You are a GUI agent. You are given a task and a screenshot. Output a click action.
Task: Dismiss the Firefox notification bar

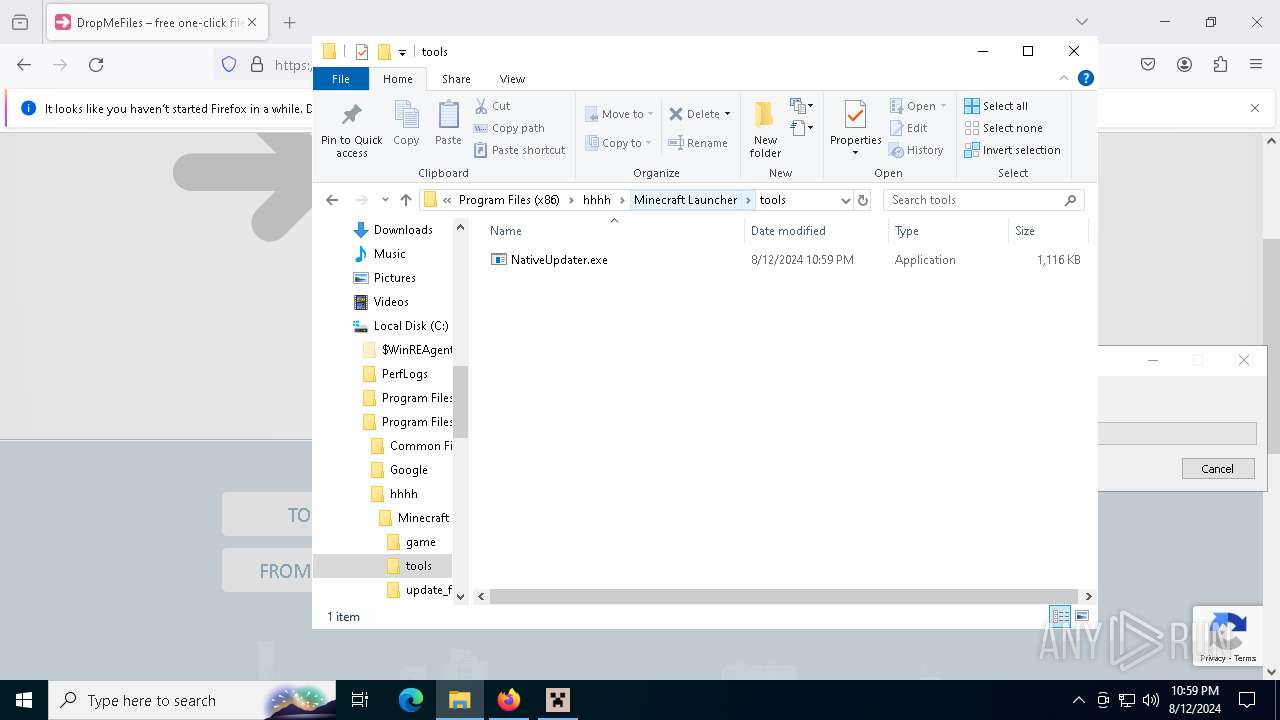(x=1255, y=108)
